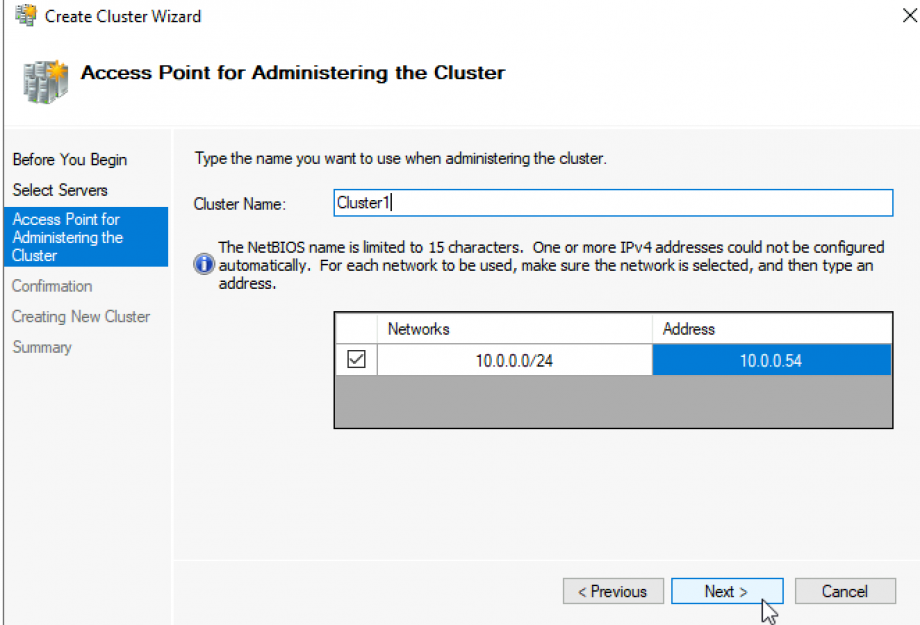Select the Before You Begin step
Image resolution: width=920 pixels, height=625 pixels.
[69, 160]
